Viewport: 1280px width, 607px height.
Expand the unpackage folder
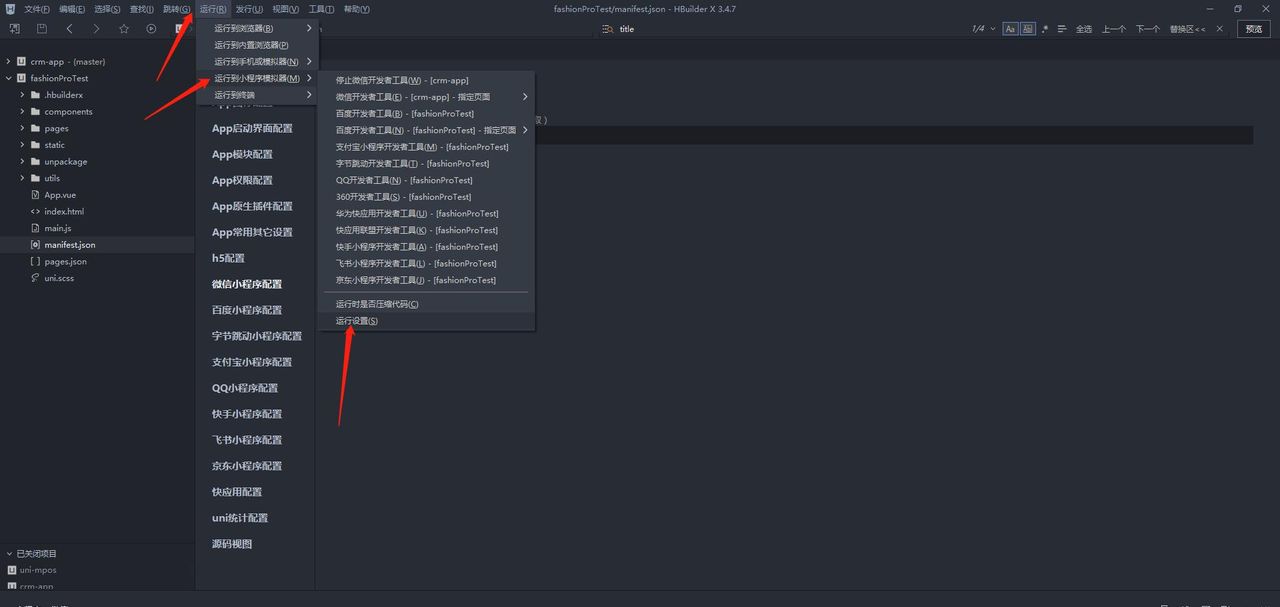[x=22, y=162]
